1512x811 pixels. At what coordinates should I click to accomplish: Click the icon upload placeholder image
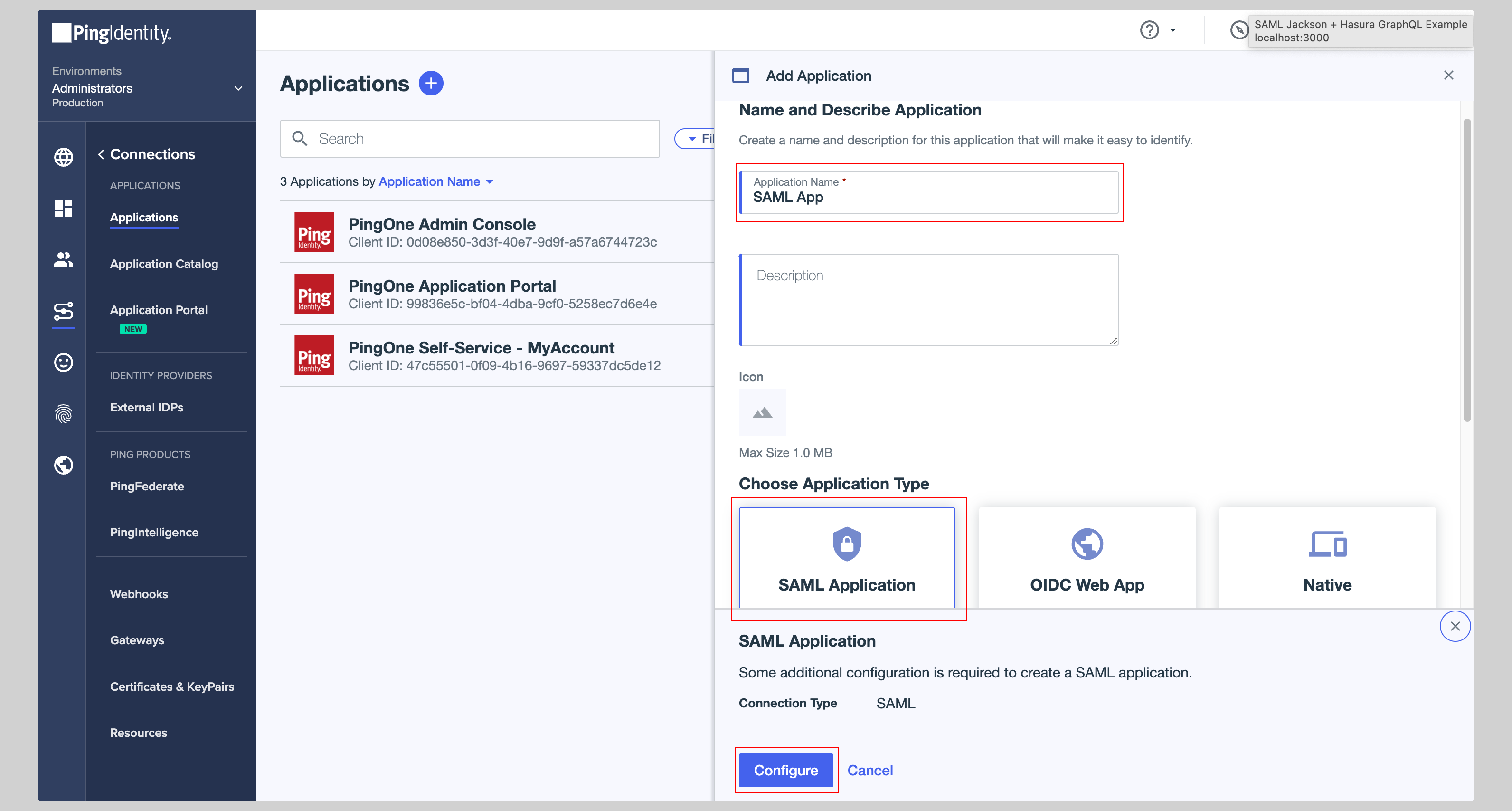click(762, 413)
